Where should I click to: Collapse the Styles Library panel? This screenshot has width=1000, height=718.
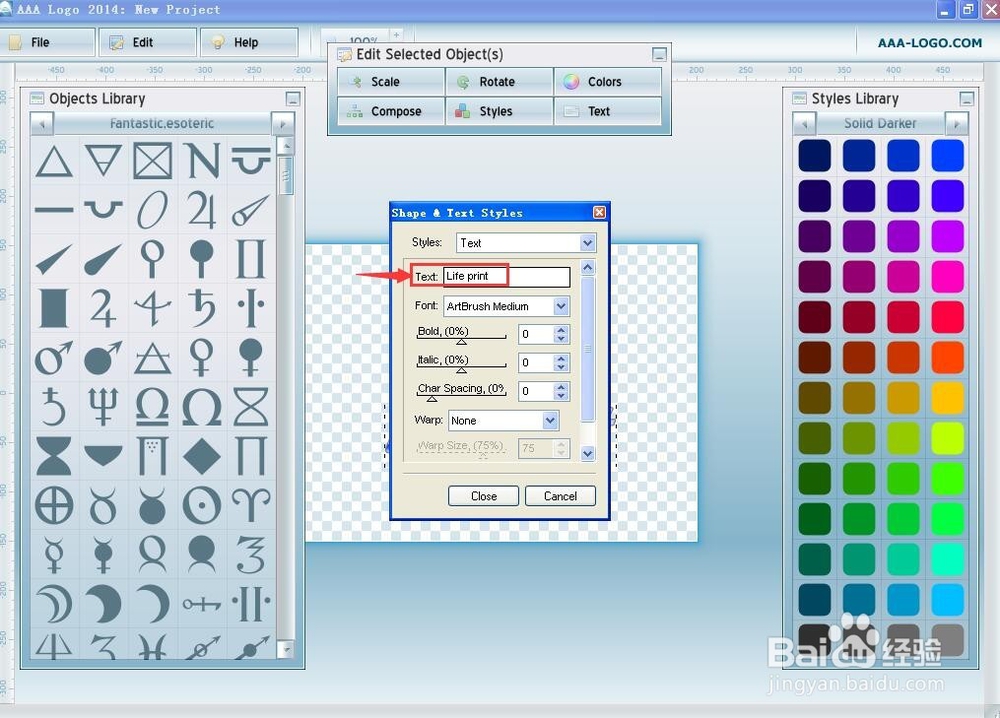coord(967,99)
